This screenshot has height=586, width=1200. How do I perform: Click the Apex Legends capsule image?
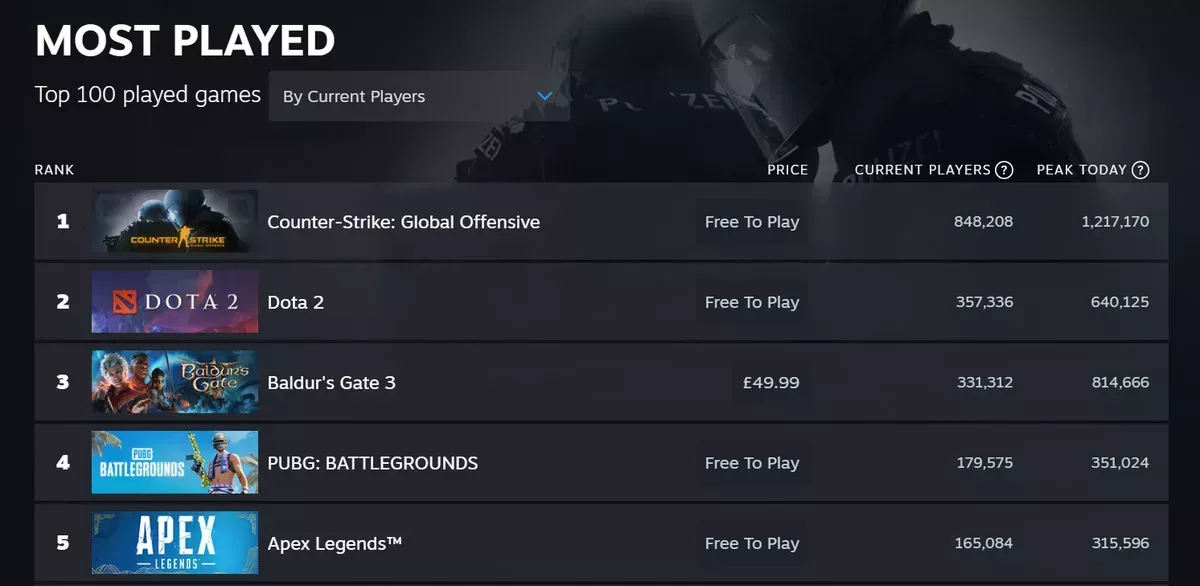(x=175, y=543)
